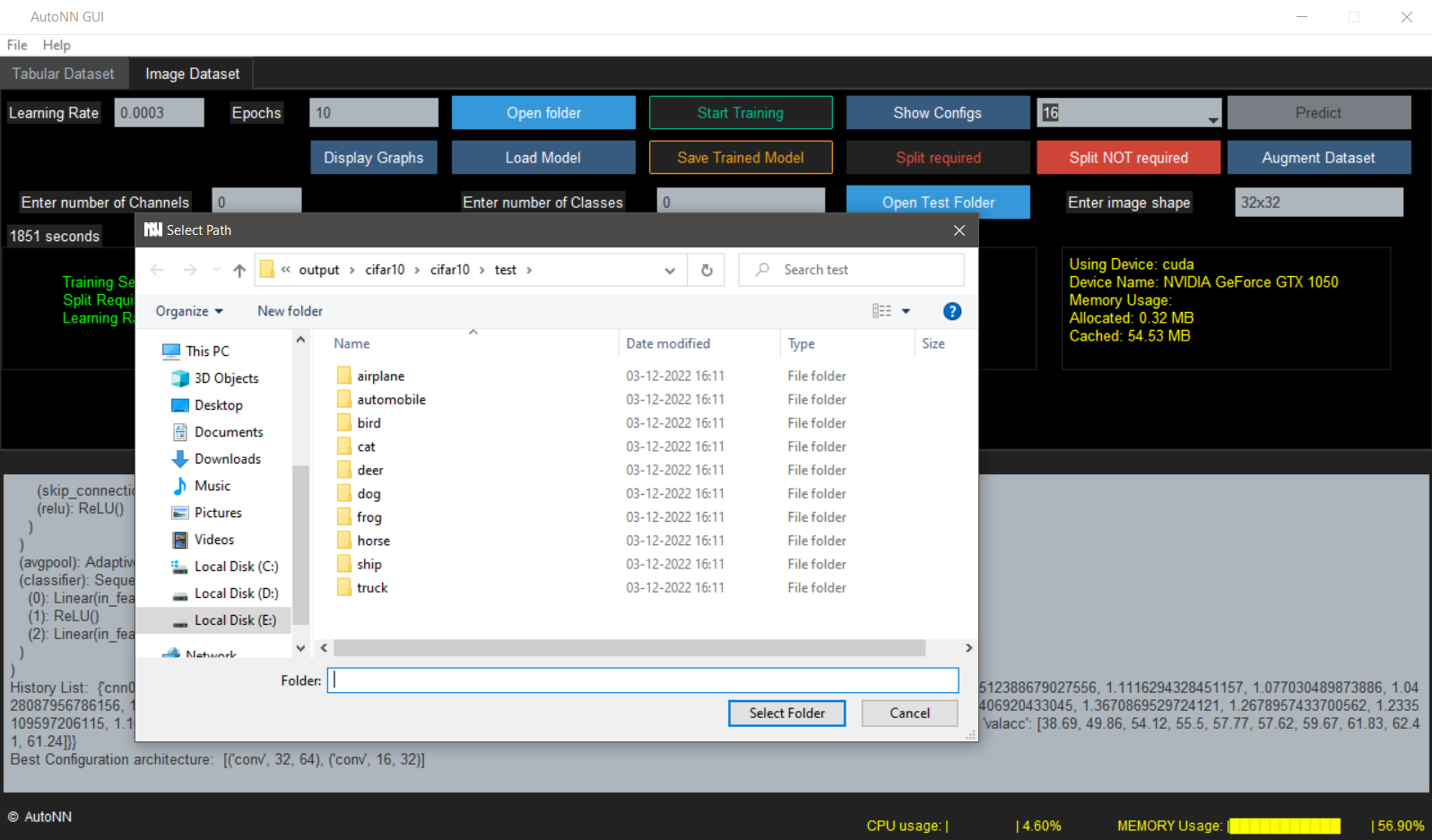
Task: Click the Show Configs button
Action: pos(938,113)
